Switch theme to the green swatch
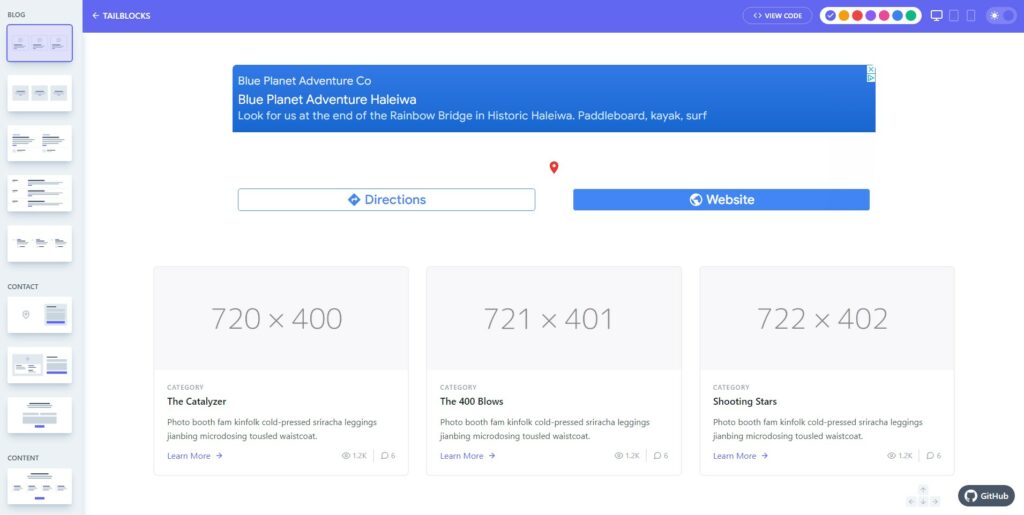 click(910, 16)
